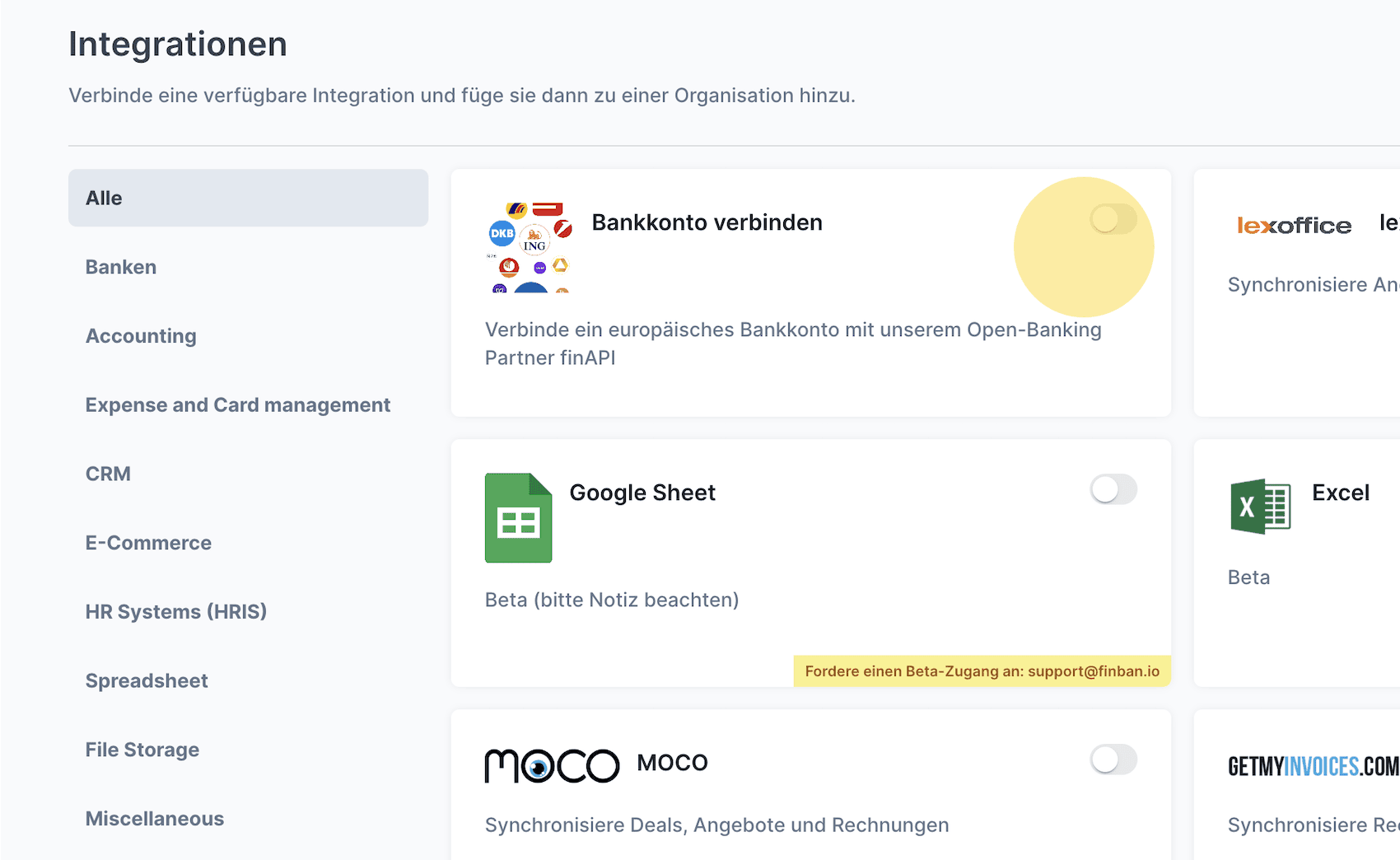Filter by Accounting integrations

[x=141, y=336]
